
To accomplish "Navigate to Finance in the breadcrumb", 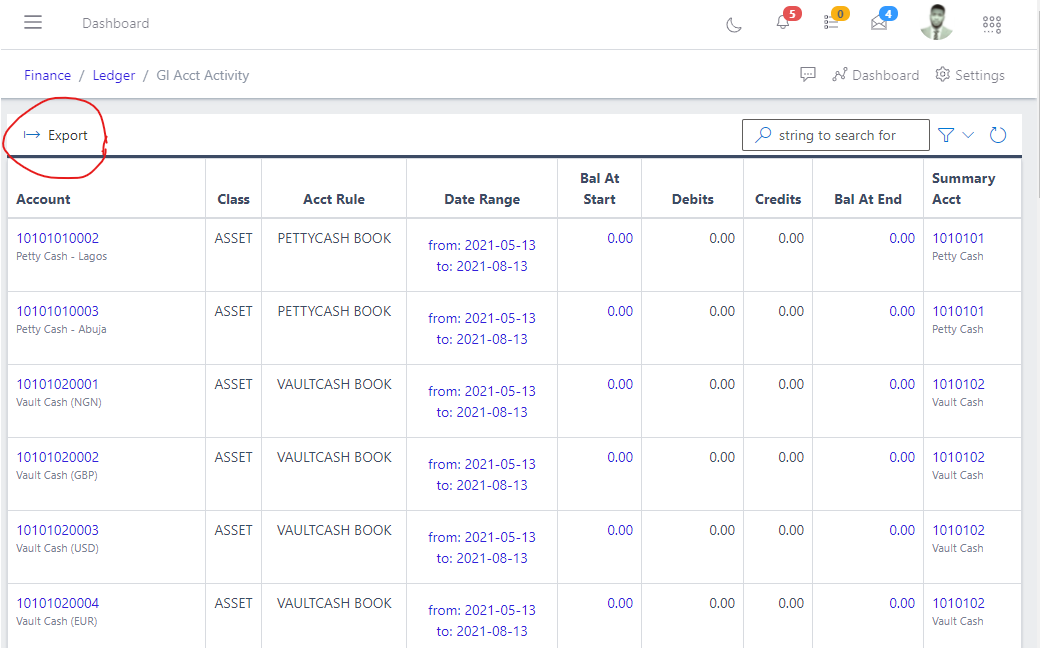I will click(x=47, y=74).
